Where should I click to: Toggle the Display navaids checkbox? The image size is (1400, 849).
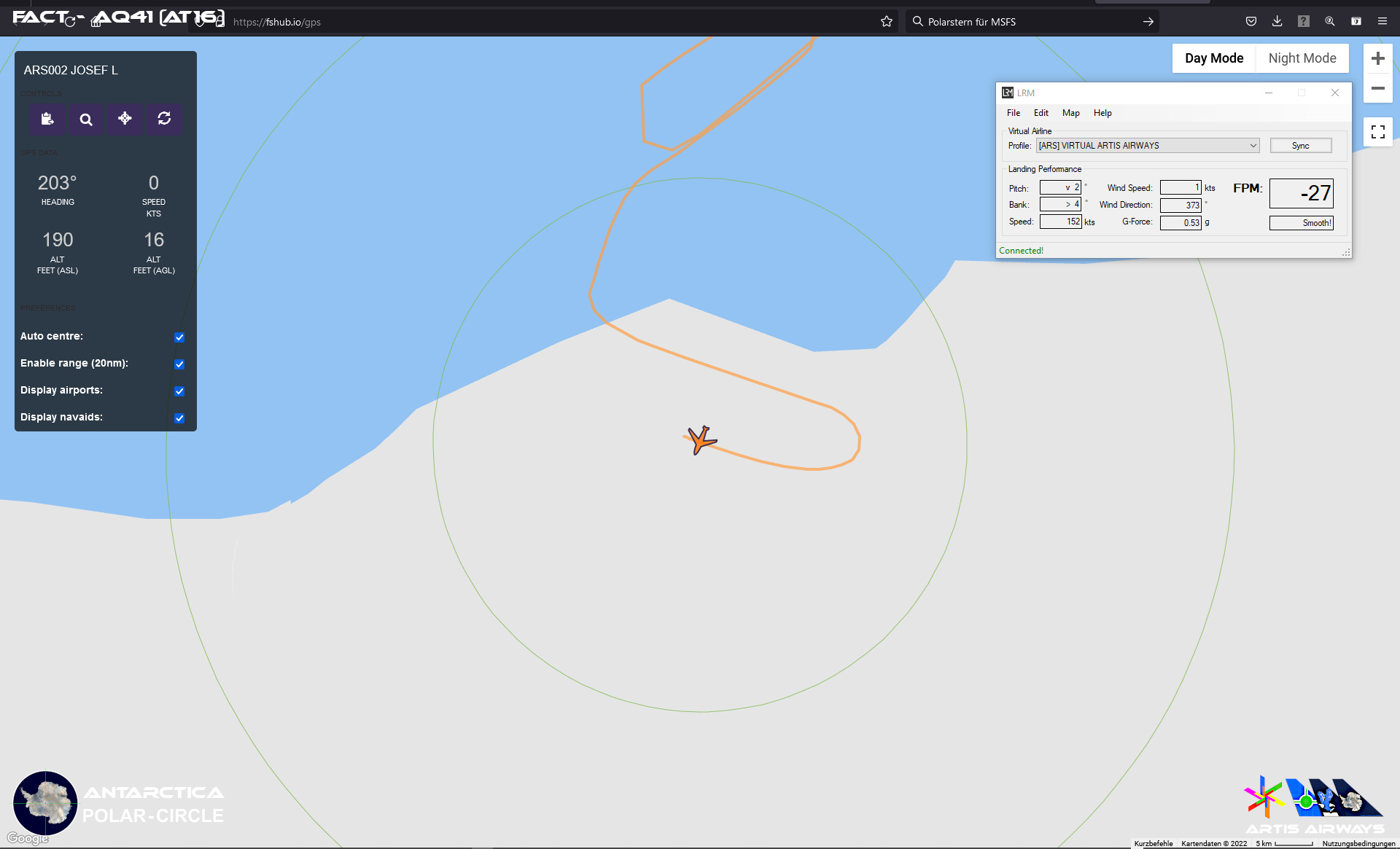click(x=179, y=418)
